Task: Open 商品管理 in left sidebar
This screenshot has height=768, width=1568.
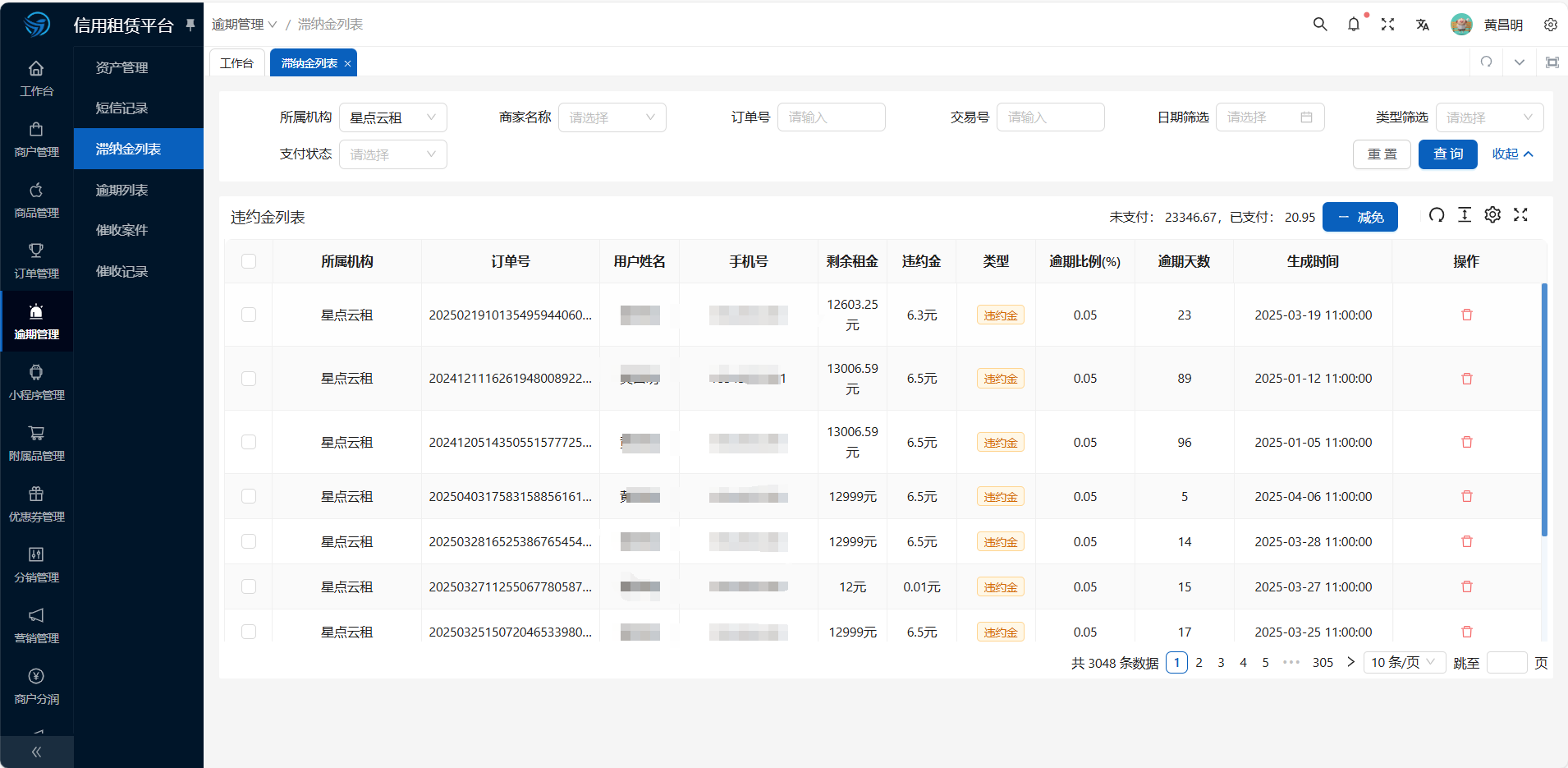Action: coord(36,200)
